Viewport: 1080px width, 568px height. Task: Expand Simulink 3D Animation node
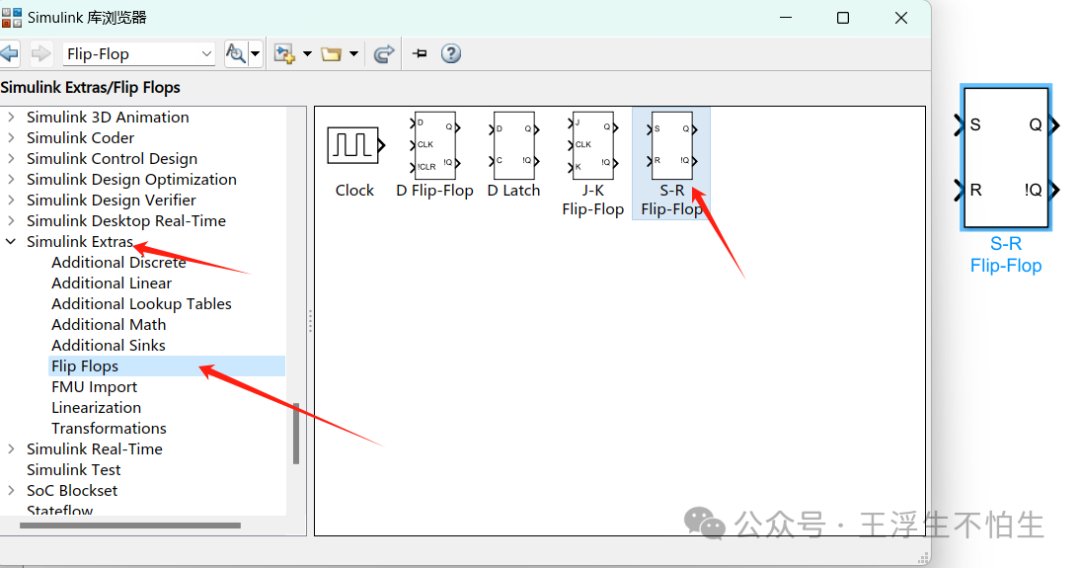point(11,117)
